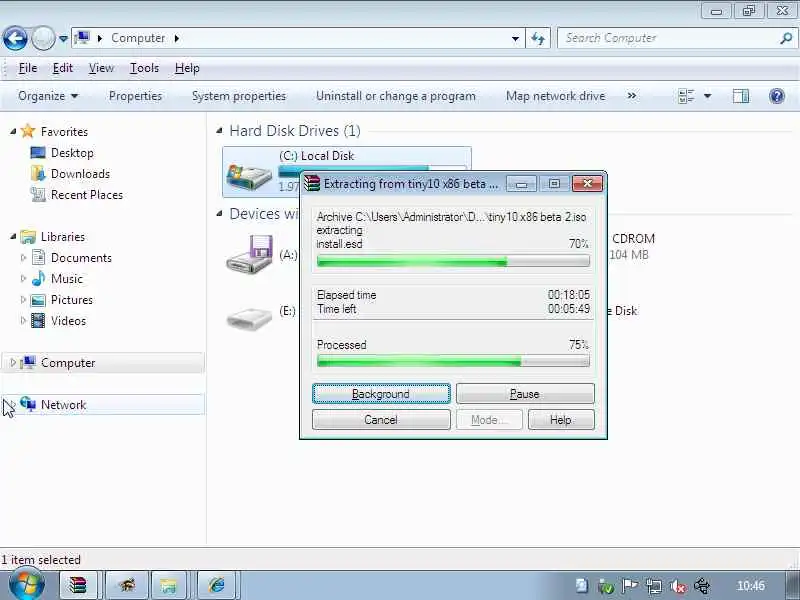Open the recent pages dropdown arrow

pyautogui.click(x=63, y=38)
